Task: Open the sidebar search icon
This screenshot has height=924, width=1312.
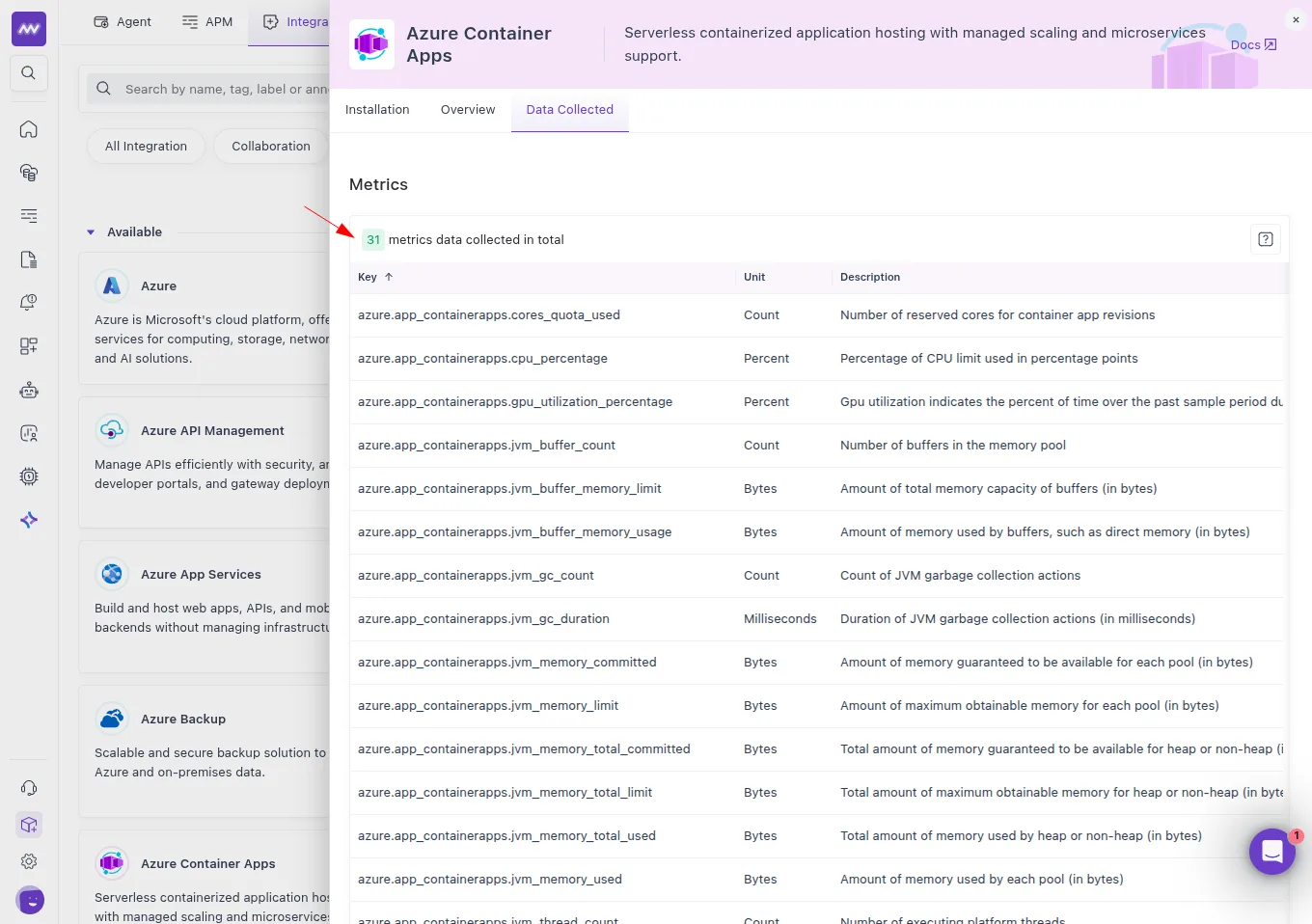Action: point(29,72)
